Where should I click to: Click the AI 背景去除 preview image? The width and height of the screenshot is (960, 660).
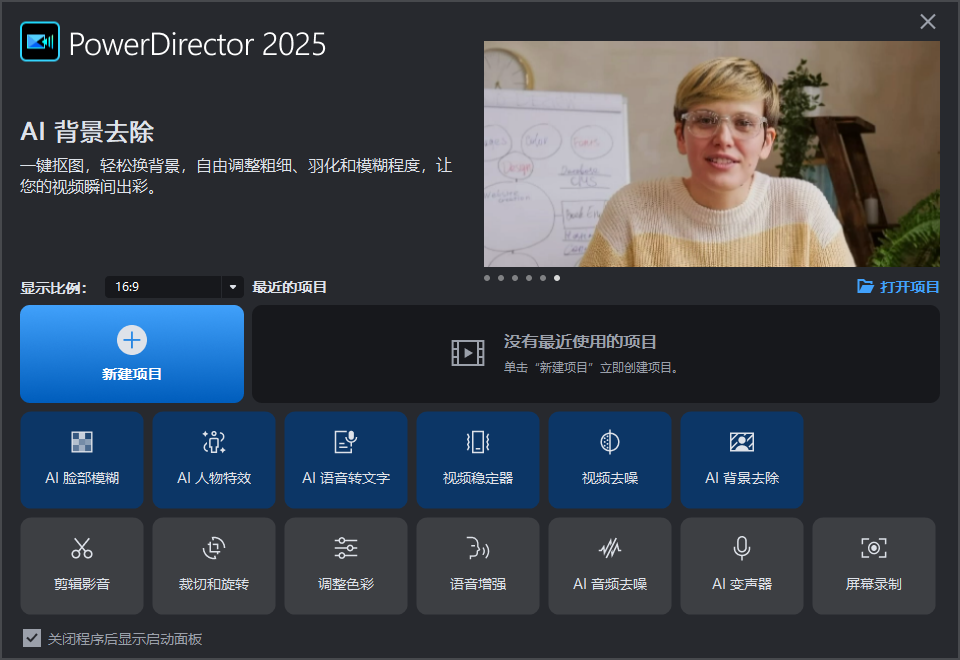pyautogui.click(x=711, y=154)
